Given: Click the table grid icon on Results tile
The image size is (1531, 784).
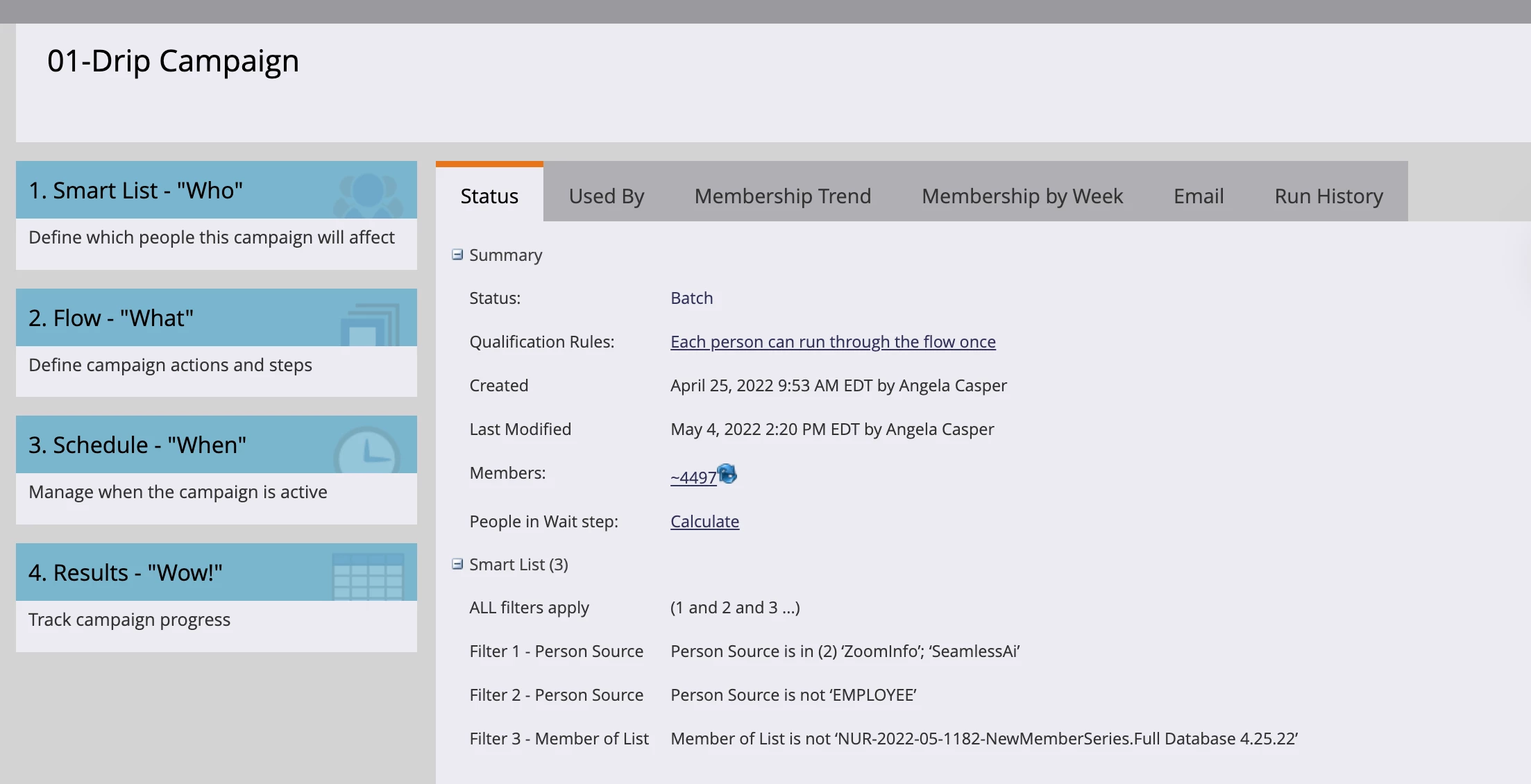Looking at the screenshot, I should [x=368, y=576].
